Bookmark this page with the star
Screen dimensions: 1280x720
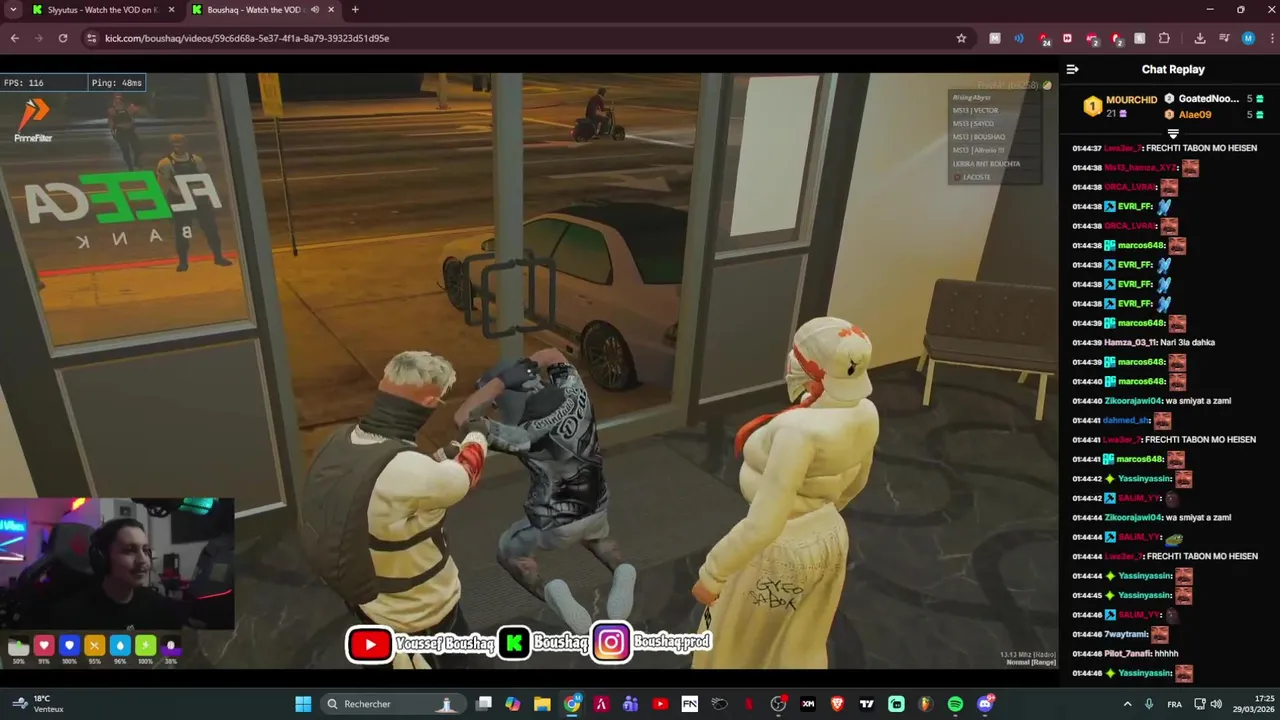coord(961,38)
